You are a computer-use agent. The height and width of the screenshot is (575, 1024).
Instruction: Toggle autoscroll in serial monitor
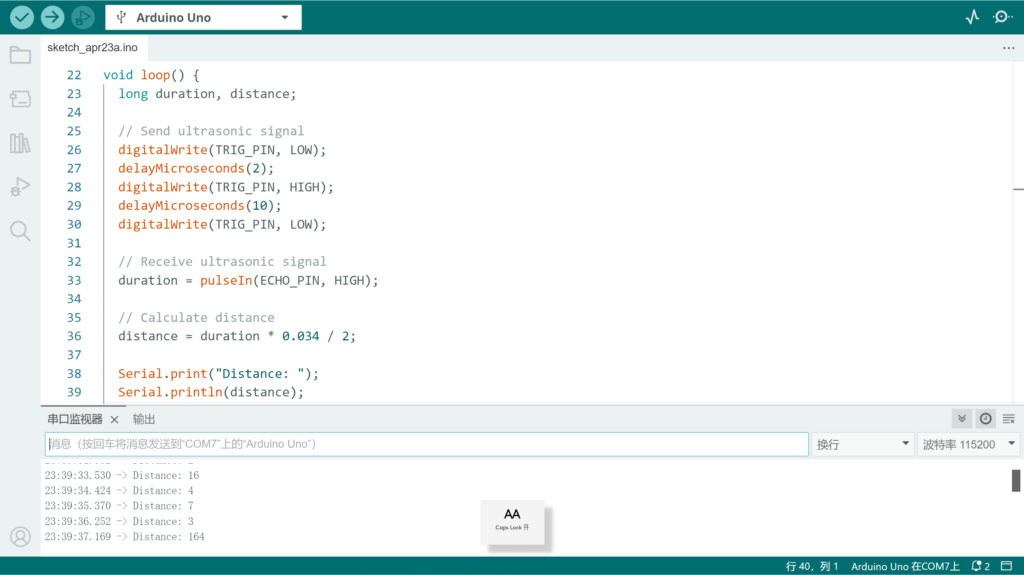pyautogui.click(x=962, y=419)
